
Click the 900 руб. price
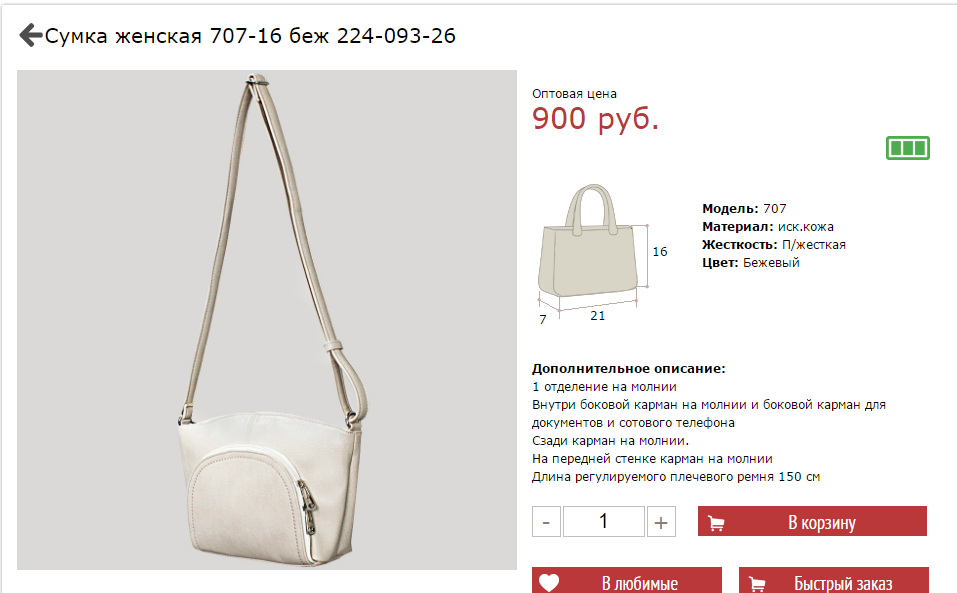[596, 118]
